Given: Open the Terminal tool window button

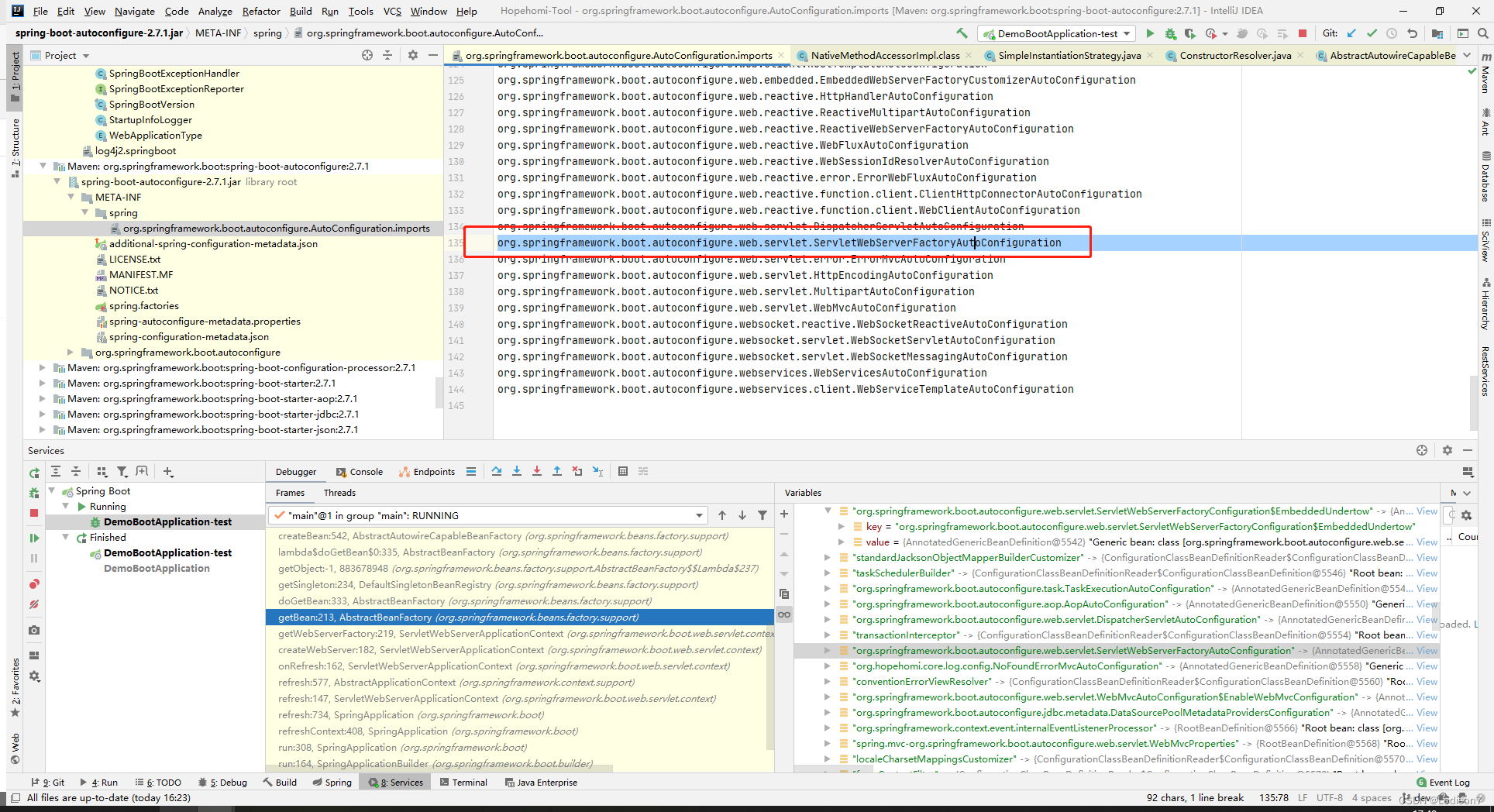Looking at the screenshot, I should [x=463, y=783].
